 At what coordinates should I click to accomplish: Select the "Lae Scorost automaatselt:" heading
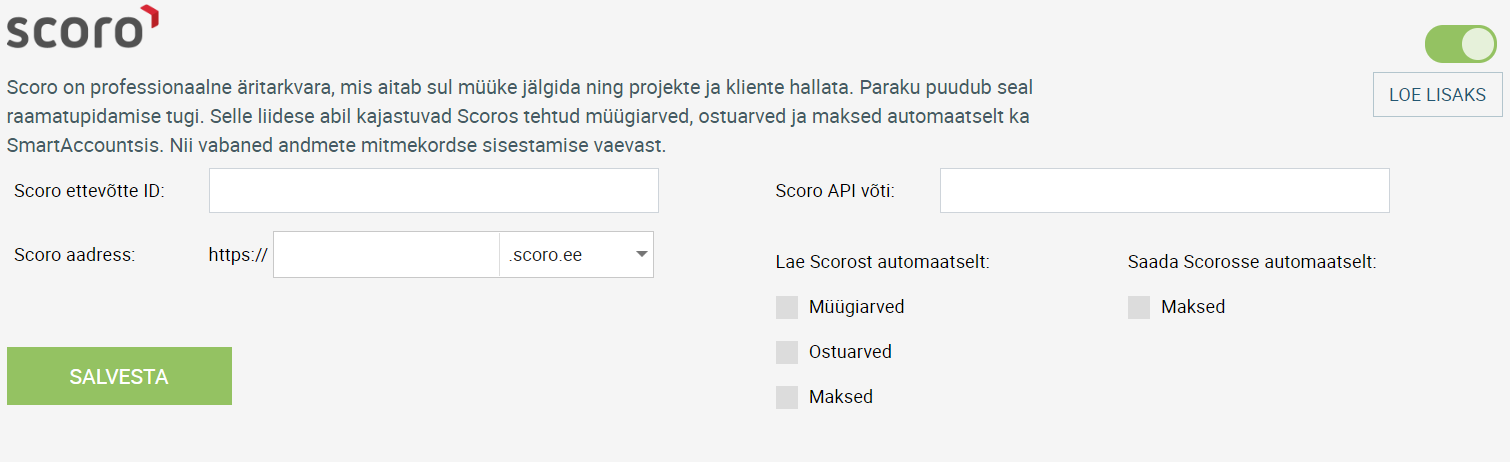tap(882, 263)
